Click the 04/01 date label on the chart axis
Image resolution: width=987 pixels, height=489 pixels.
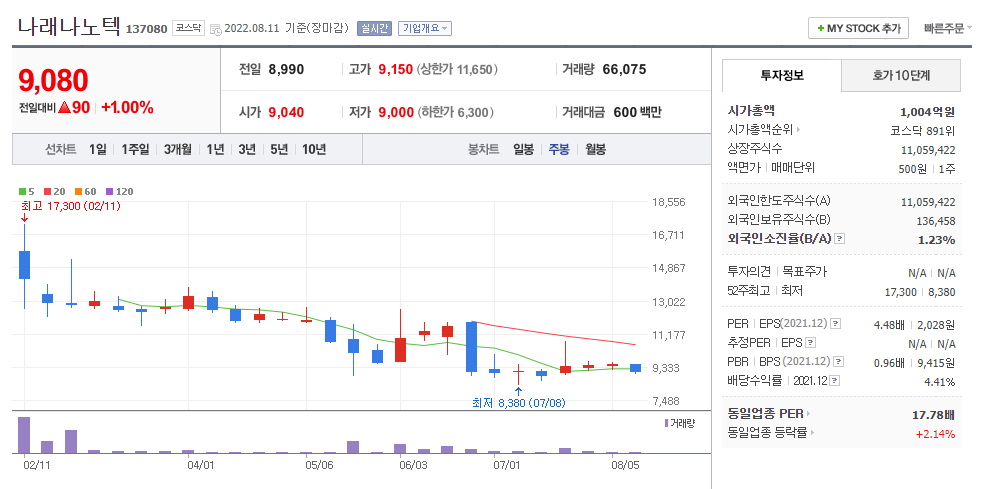201,466
